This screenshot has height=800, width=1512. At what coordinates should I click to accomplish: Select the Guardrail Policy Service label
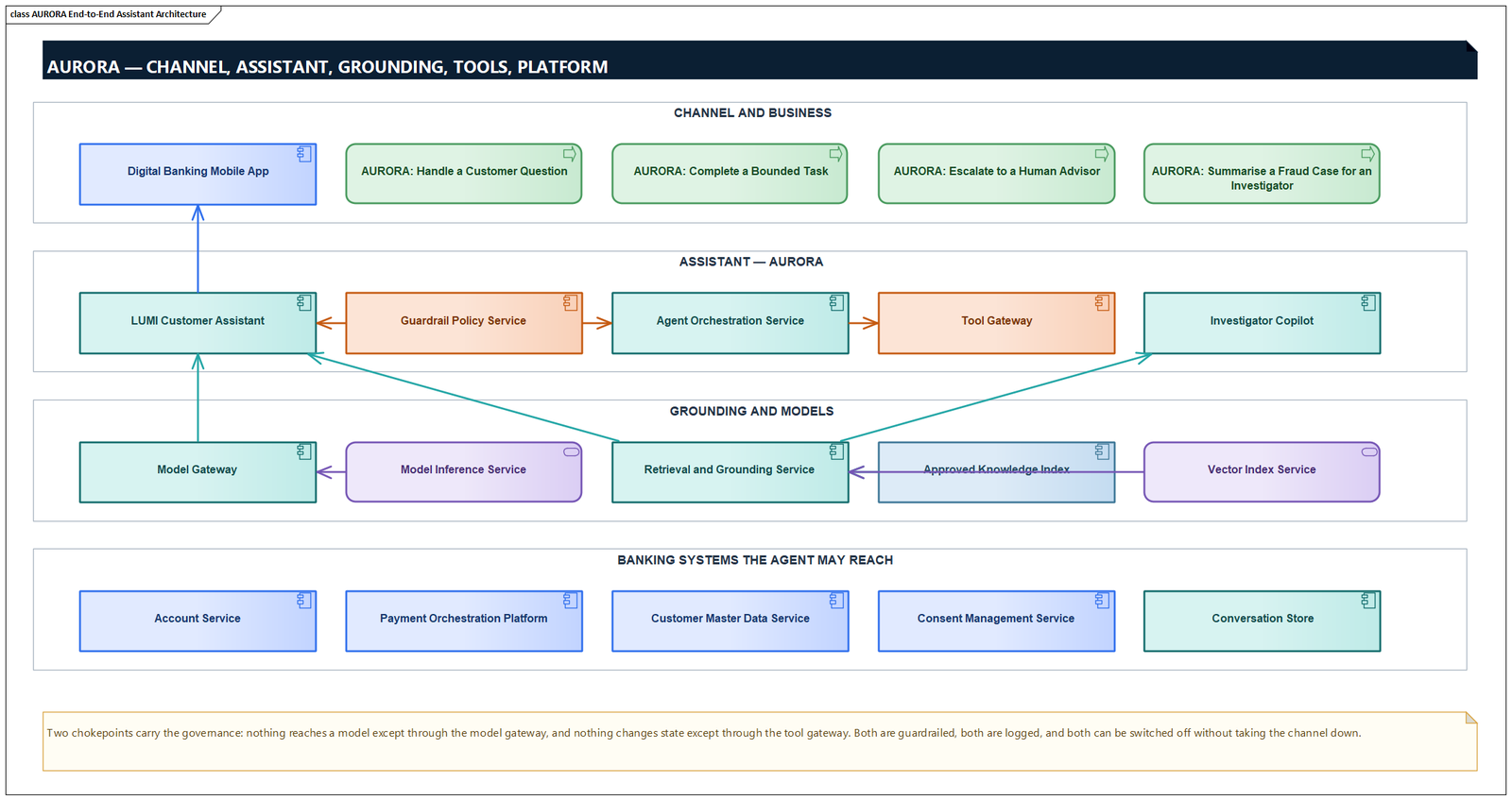click(x=463, y=320)
